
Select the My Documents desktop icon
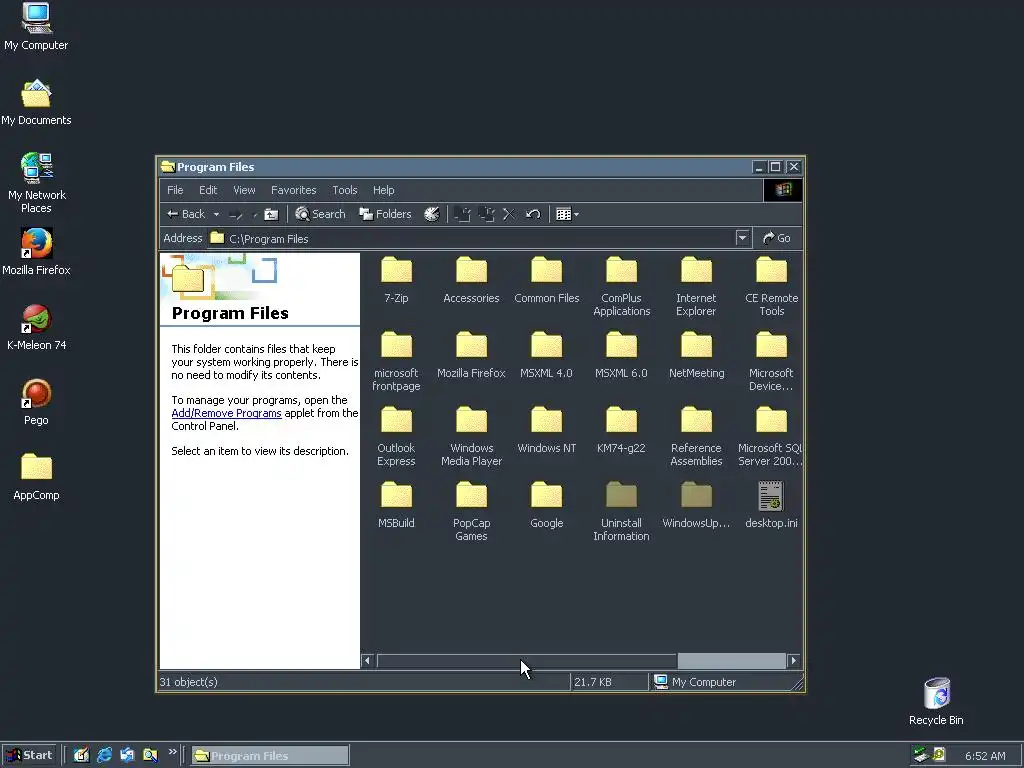coord(36,102)
